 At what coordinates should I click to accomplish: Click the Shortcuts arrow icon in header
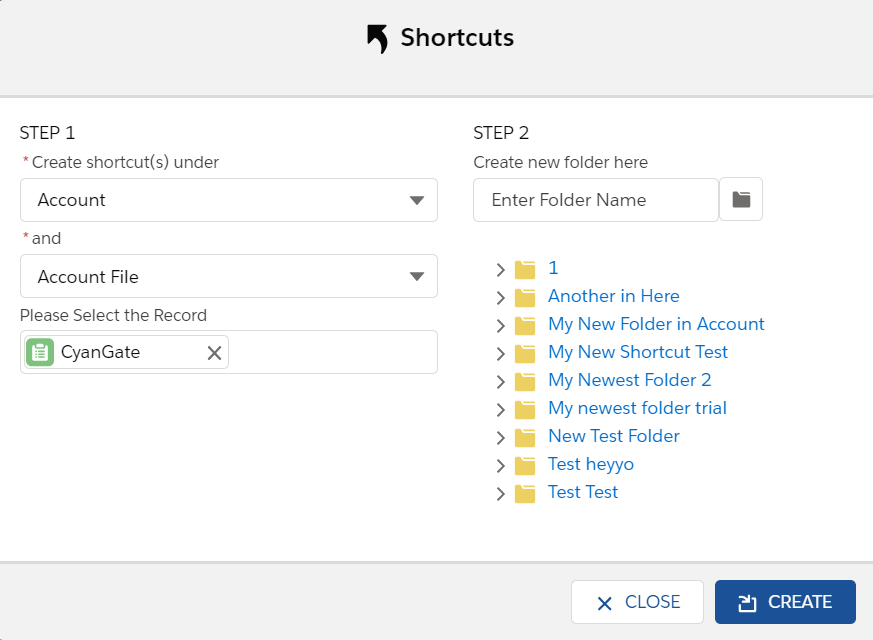(x=377, y=39)
